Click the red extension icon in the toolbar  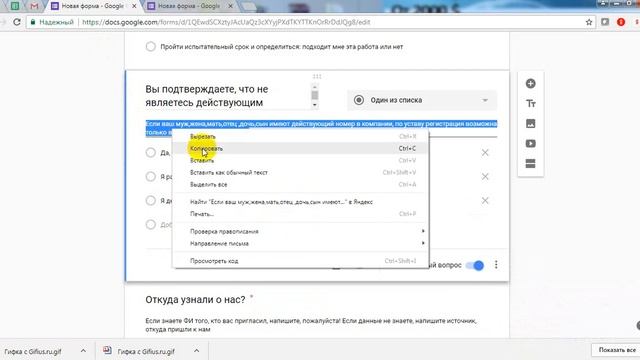coord(621,22)
